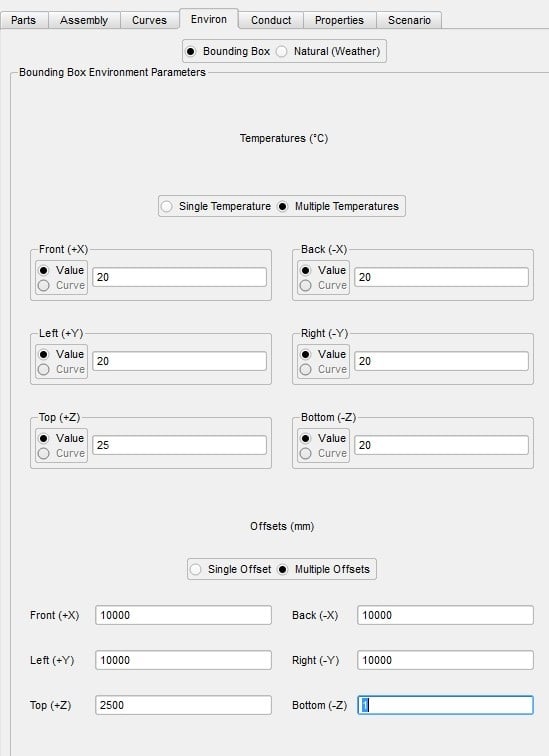Open the Assembly tab
This screenshot has width=549, height=756.
[x=84, y=20]
